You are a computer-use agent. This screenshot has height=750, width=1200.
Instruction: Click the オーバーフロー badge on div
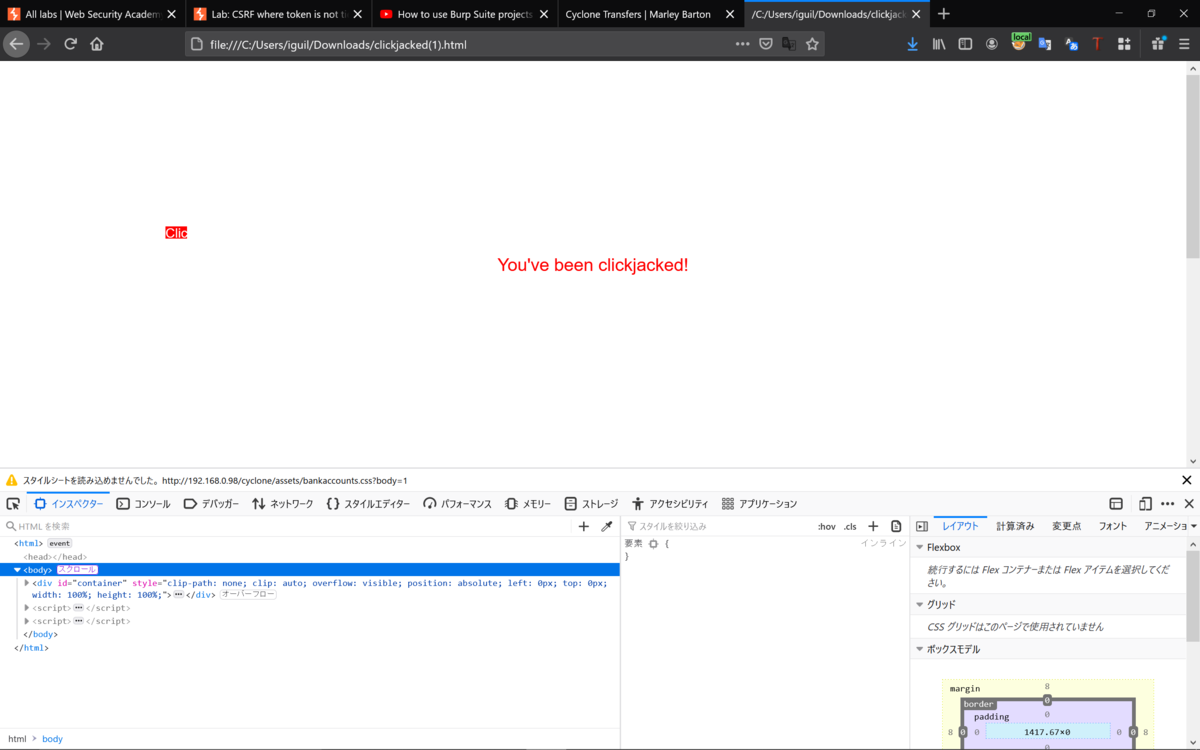[248, 595]
